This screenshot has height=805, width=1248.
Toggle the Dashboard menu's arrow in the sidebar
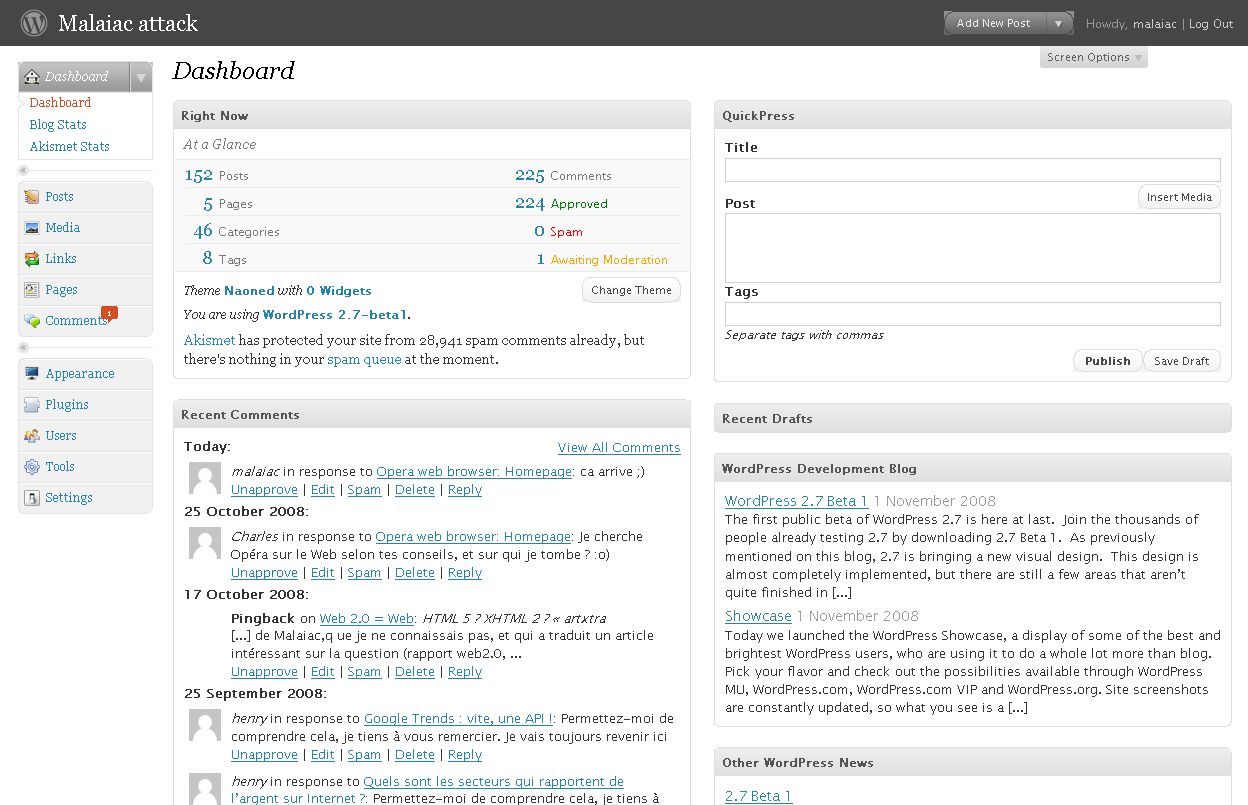141,77
